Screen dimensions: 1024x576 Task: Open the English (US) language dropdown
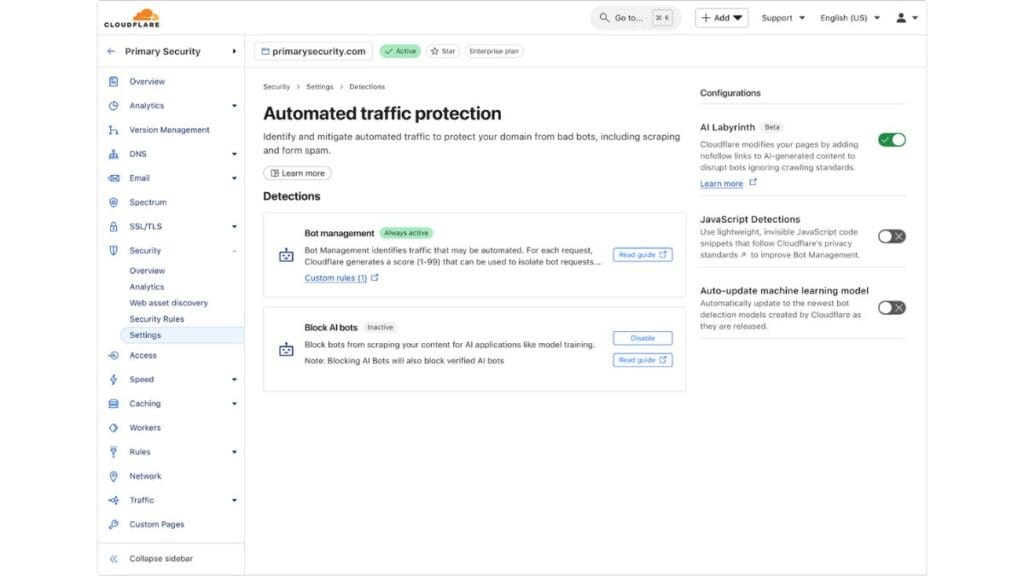850,18
